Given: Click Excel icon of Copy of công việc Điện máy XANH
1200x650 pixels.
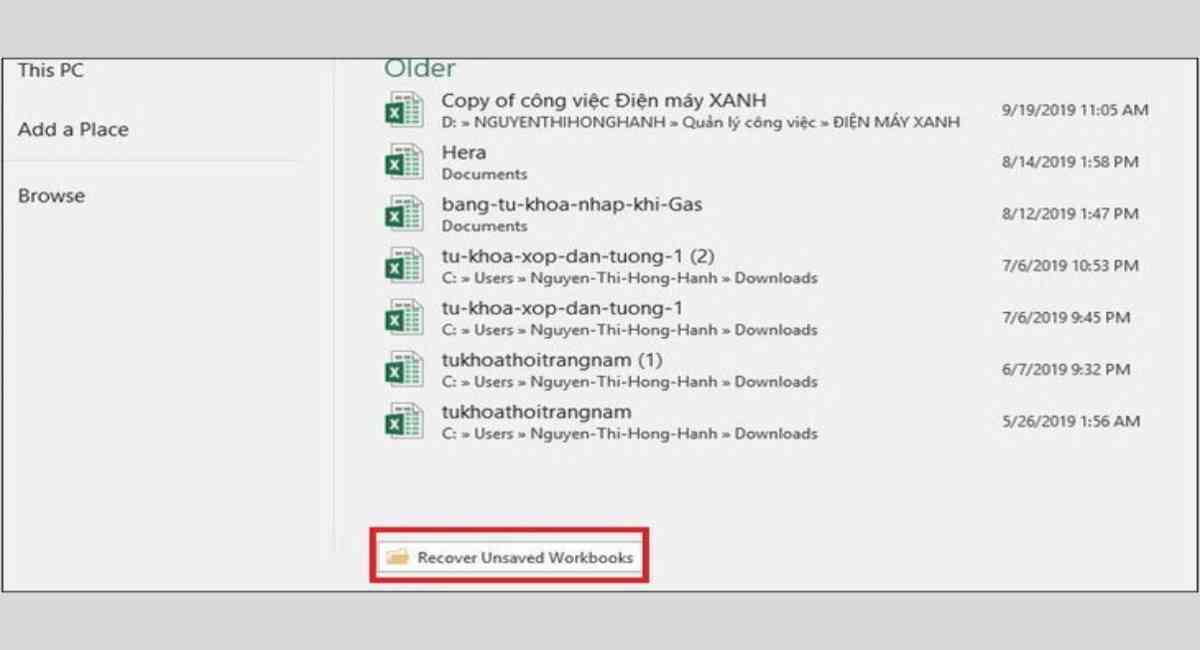Looking at the screenshot, I should coord(404,109).
